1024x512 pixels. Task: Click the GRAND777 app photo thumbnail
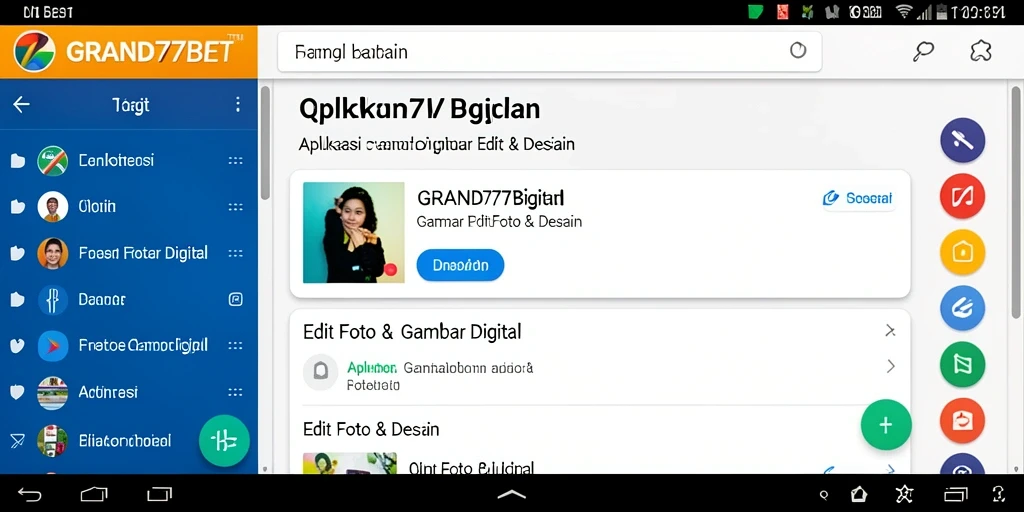pos(354,232)
